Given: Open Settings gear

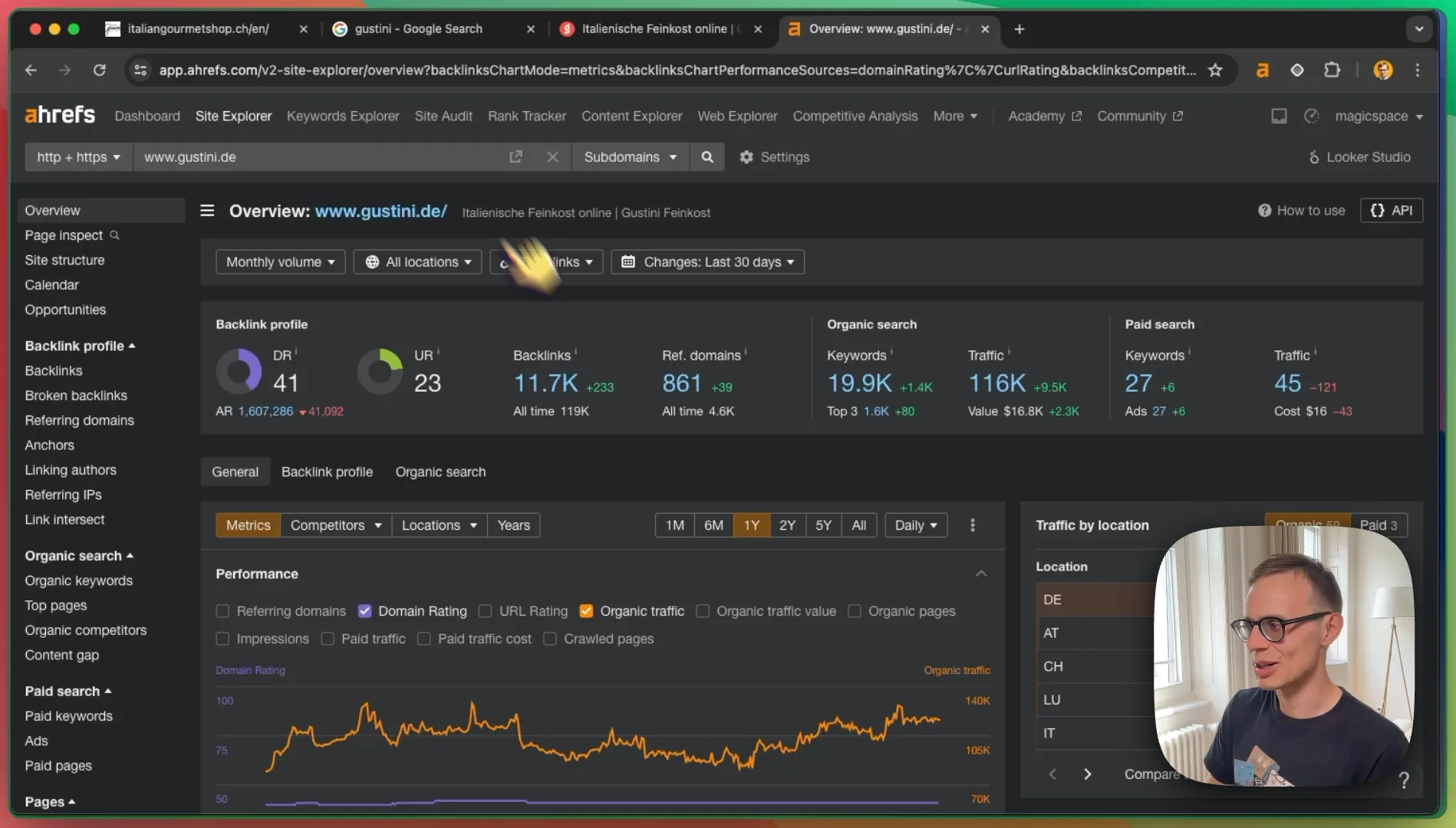Looking at the screenshot, I should [774, 157].
